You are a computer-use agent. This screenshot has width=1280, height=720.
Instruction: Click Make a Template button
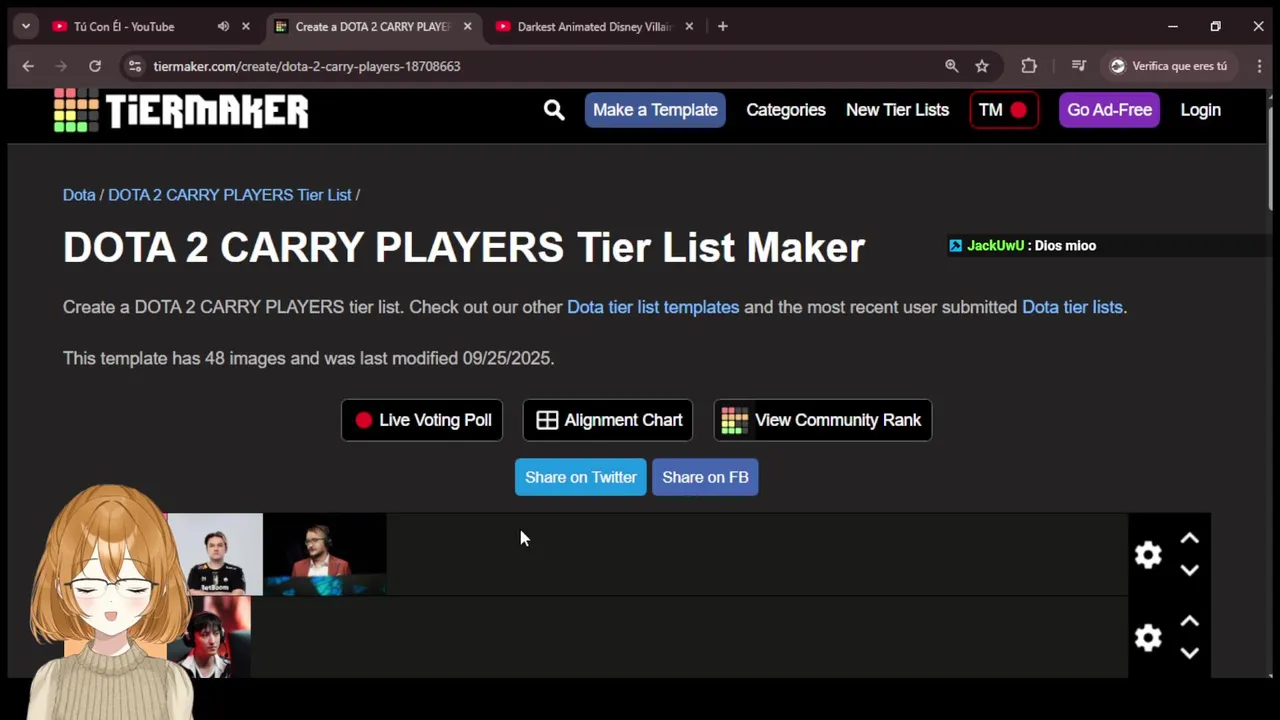pos(655,110)
